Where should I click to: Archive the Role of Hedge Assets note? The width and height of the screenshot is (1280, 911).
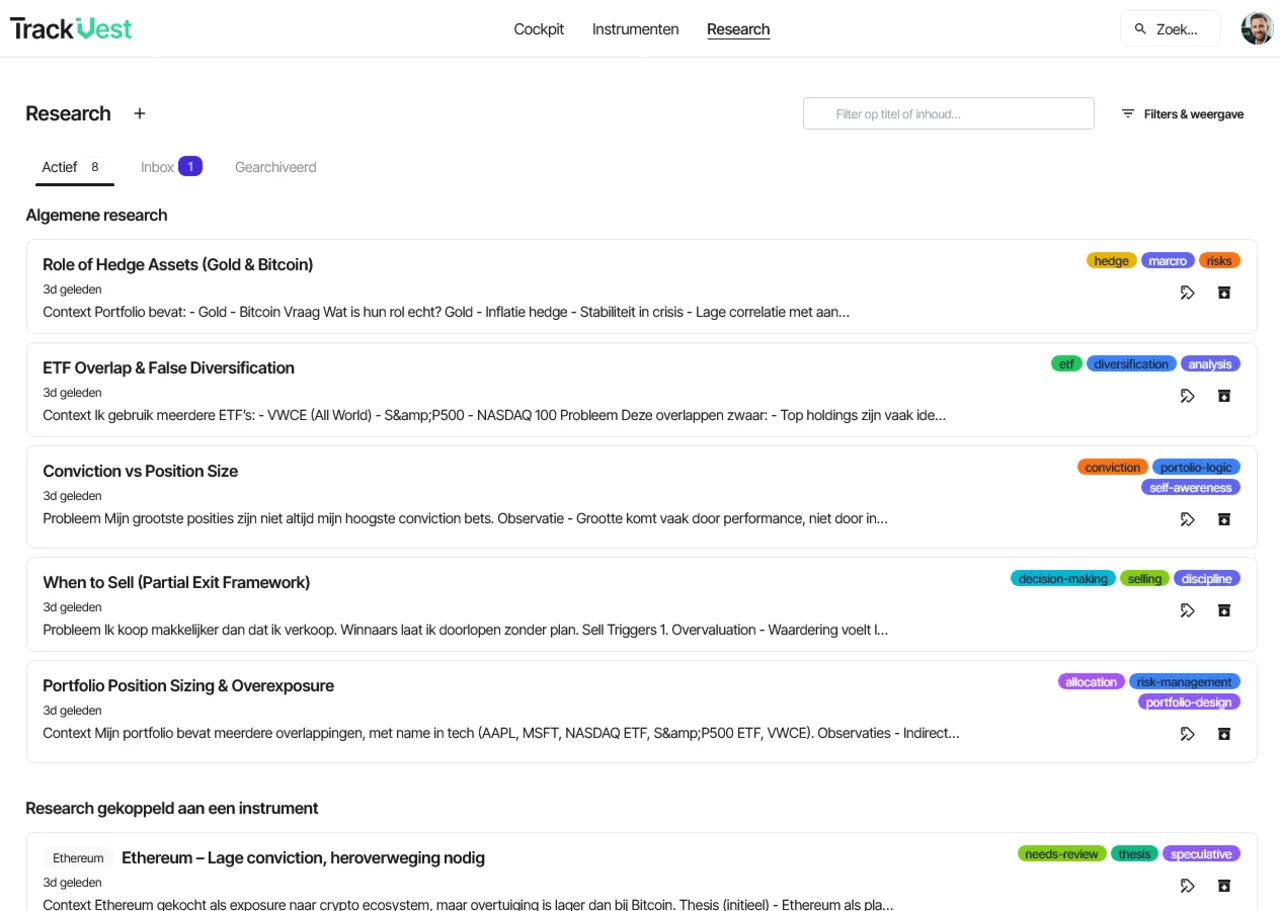coord(1224,293)
